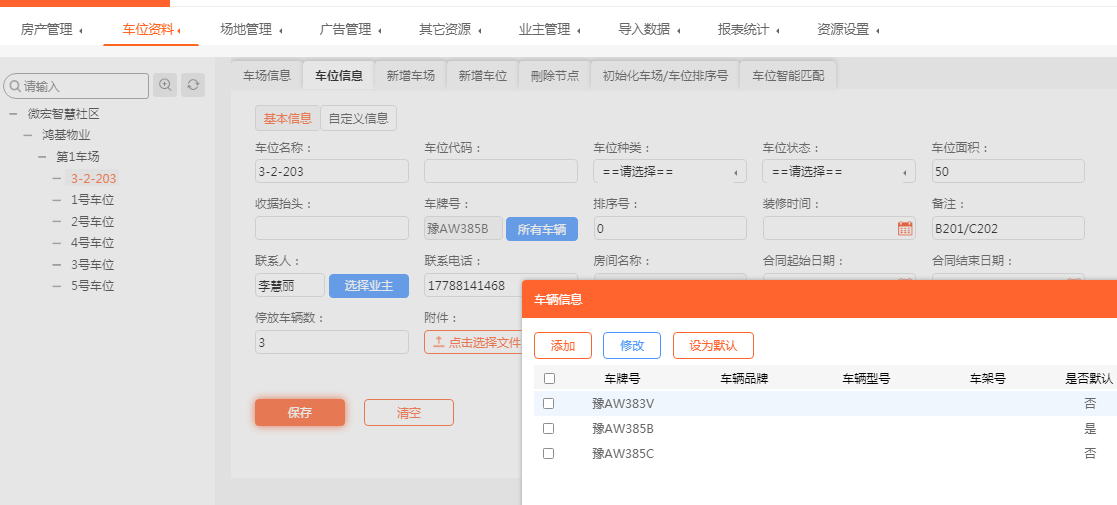Collapse the 第1车场 node dash icon
Image resolution: width=1117 pixels, height=505 pixels.
[x=43, y=157]
